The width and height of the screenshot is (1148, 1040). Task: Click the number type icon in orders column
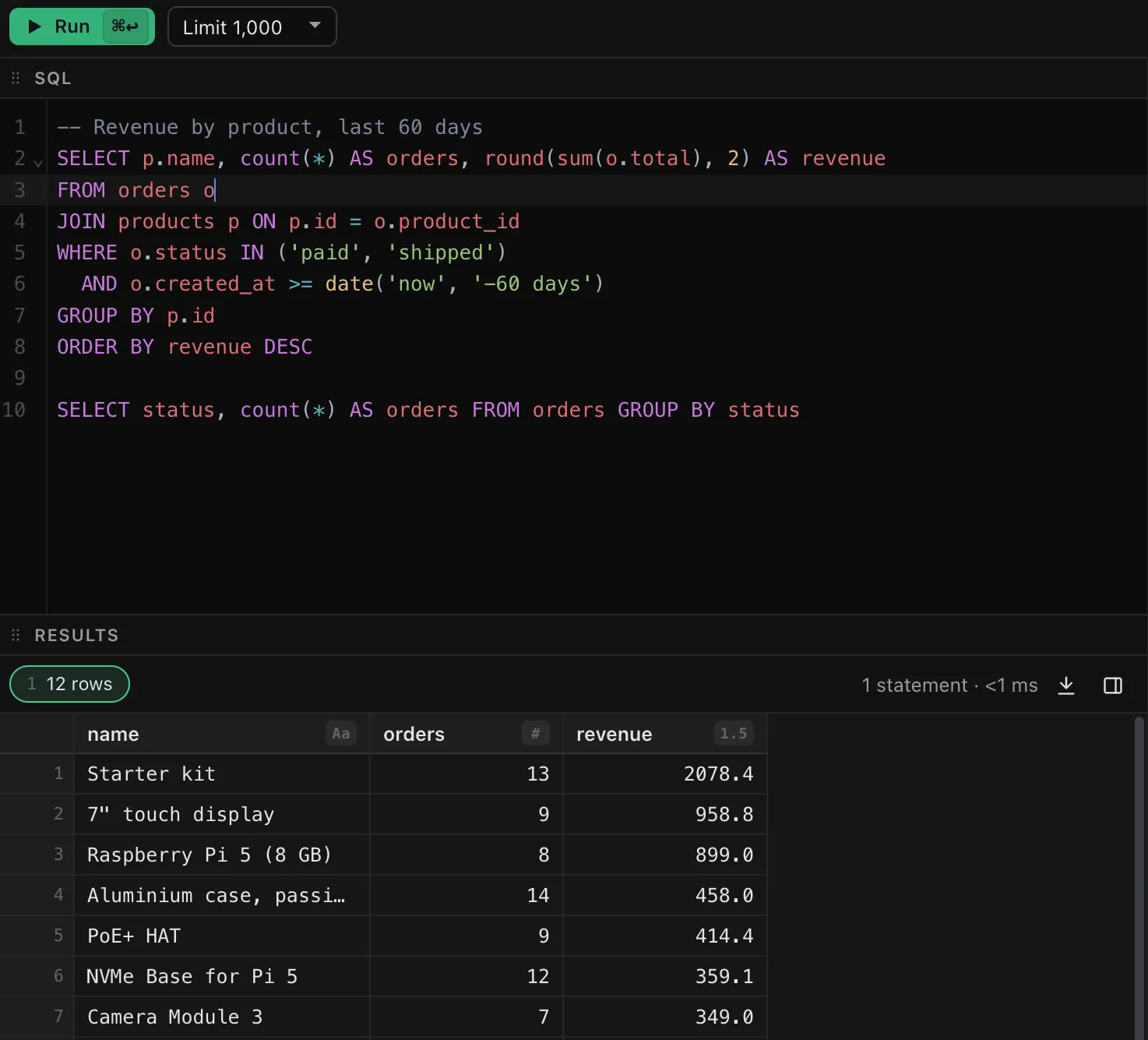[535, 733]
